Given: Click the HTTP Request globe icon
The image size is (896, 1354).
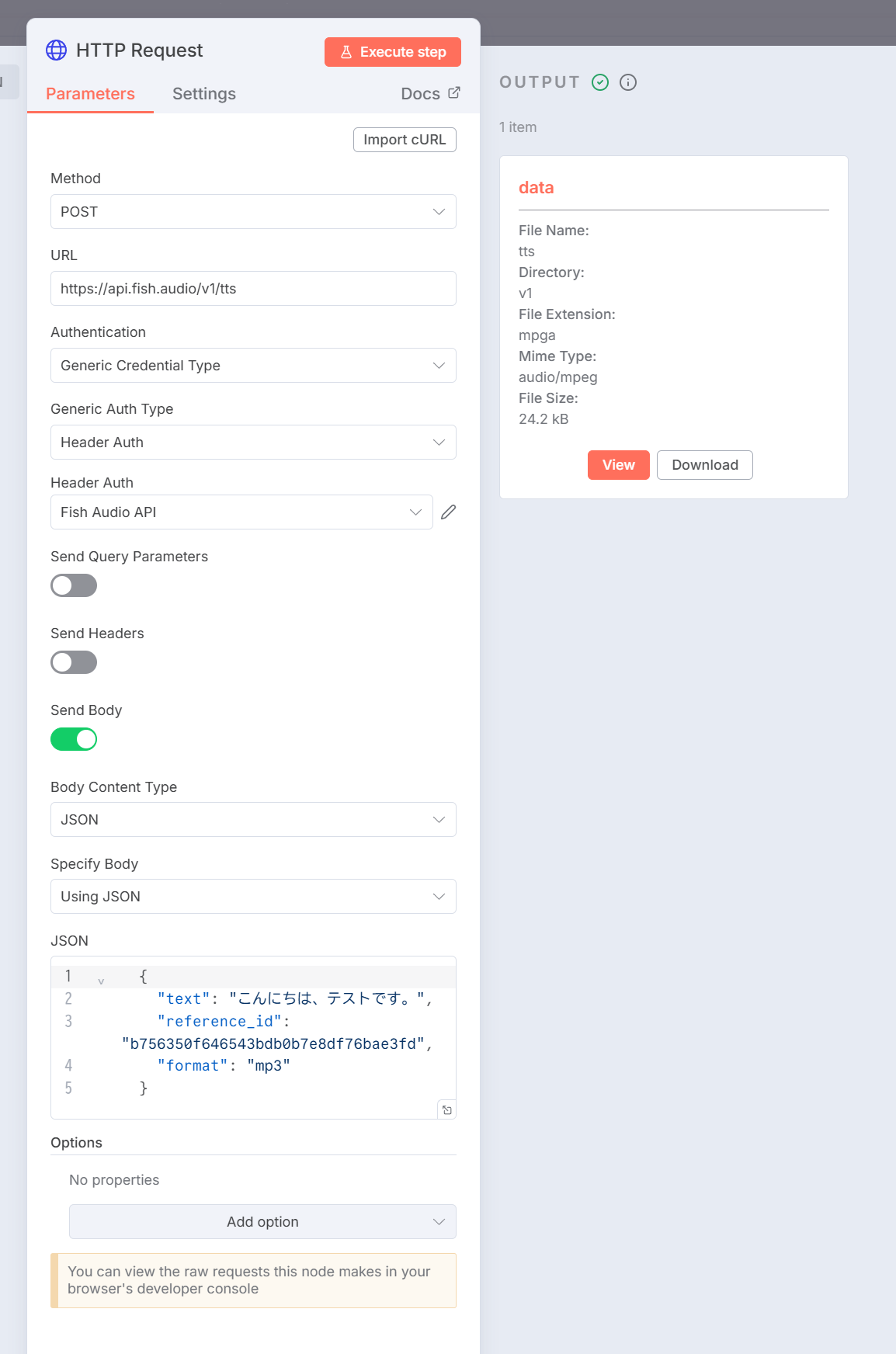Looking at the screenshot, I should point(56,50).
